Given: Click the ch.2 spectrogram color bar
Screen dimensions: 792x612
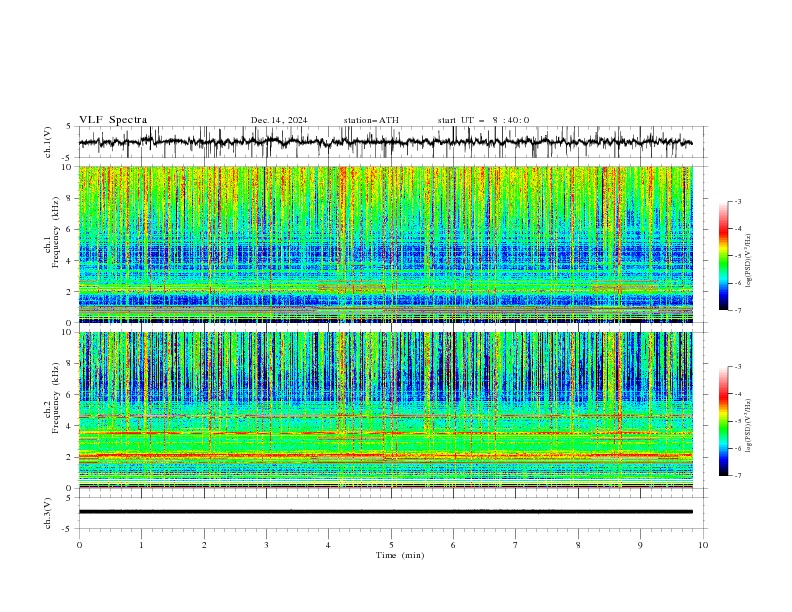Looking at the screenshot, I should tap(723, 421).
